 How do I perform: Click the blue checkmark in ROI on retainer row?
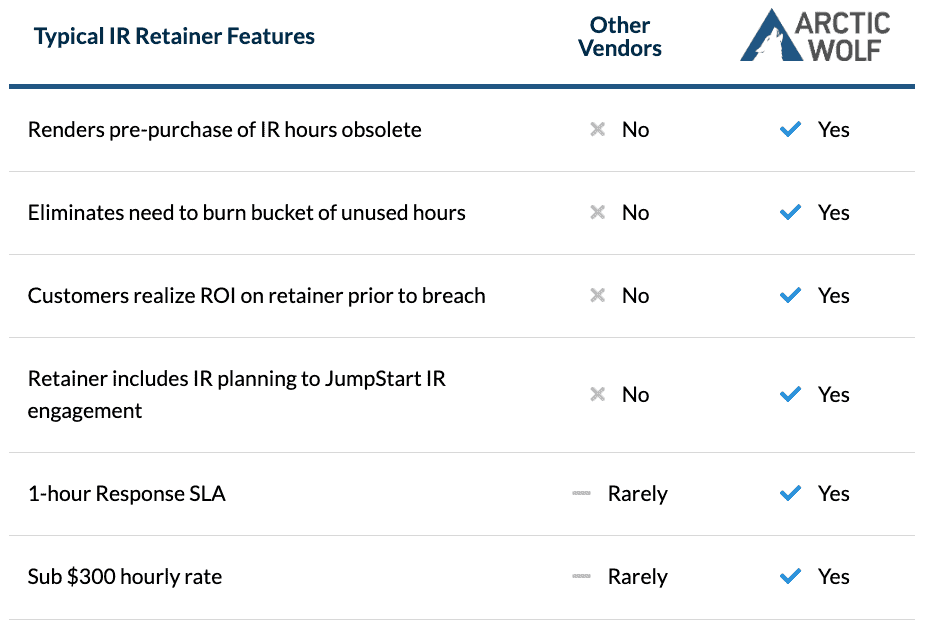790,295
